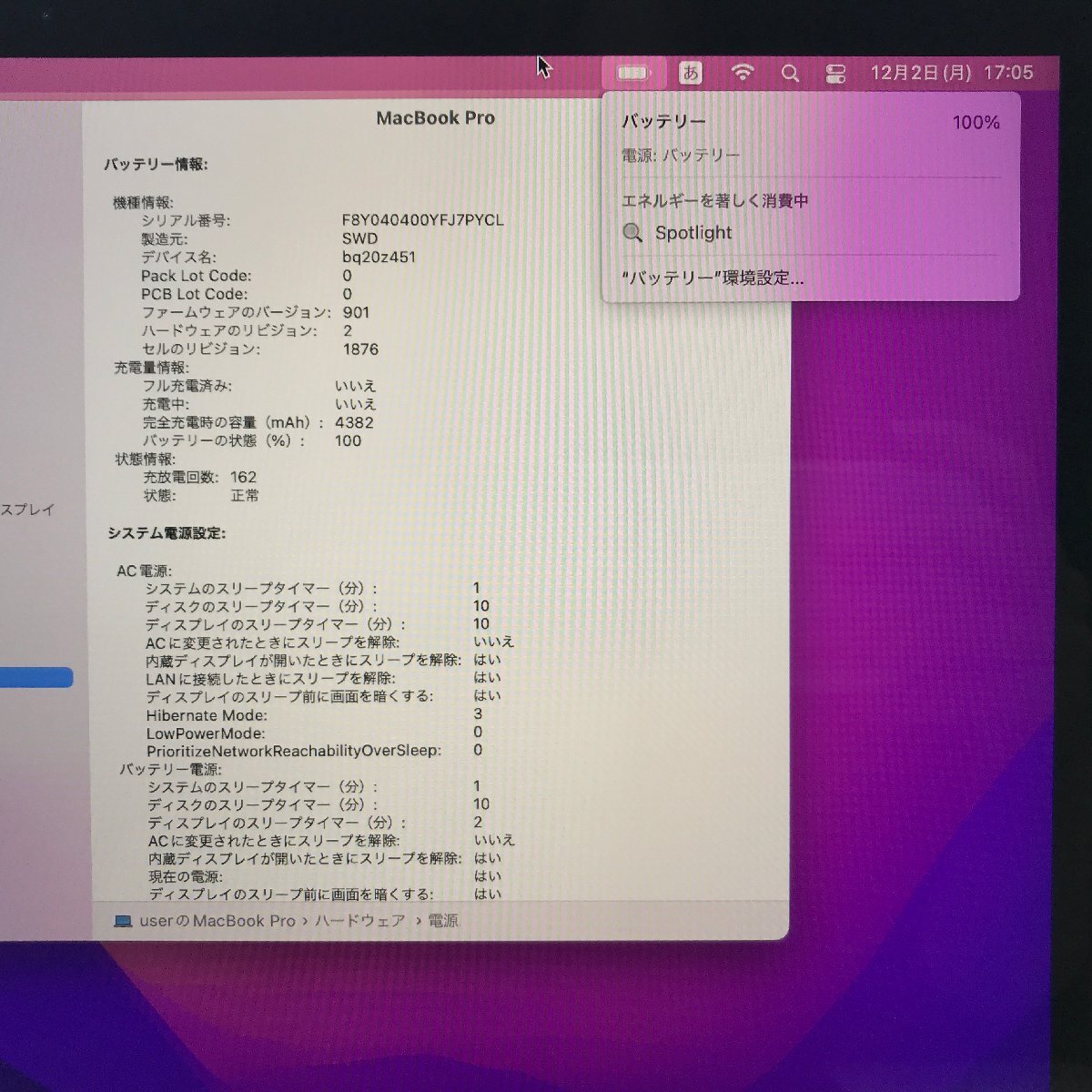Open Control Center from the menu bar

pos(835,73)
